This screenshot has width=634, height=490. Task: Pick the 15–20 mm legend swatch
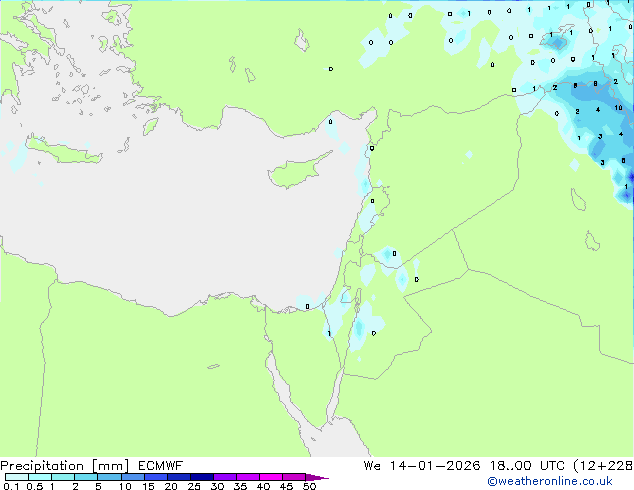(155, 477)
